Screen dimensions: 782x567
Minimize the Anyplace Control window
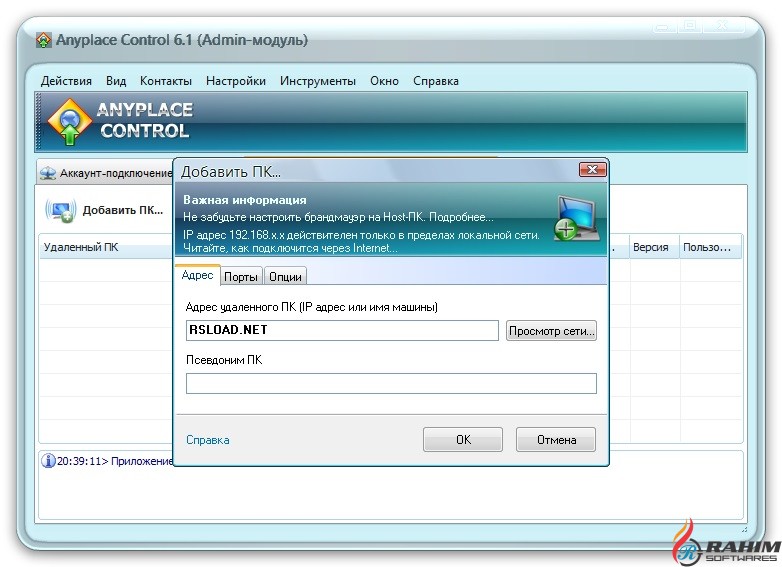(x=665, y=26)
